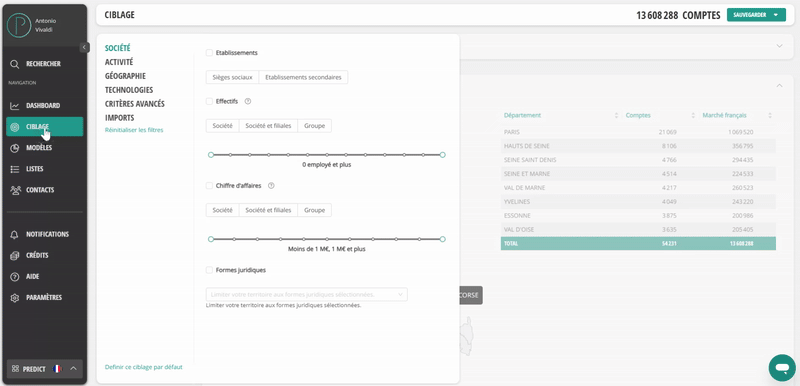Click the Ciblage target icon

tap(14, 127)
